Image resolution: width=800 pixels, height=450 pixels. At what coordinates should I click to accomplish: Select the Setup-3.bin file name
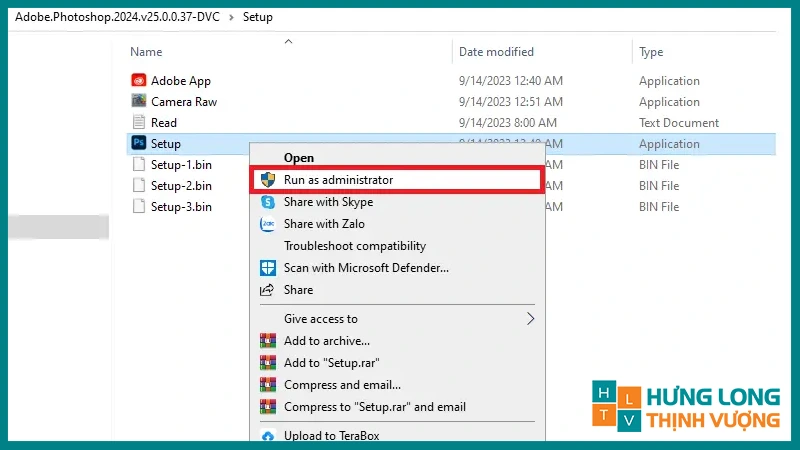(181, 207)
